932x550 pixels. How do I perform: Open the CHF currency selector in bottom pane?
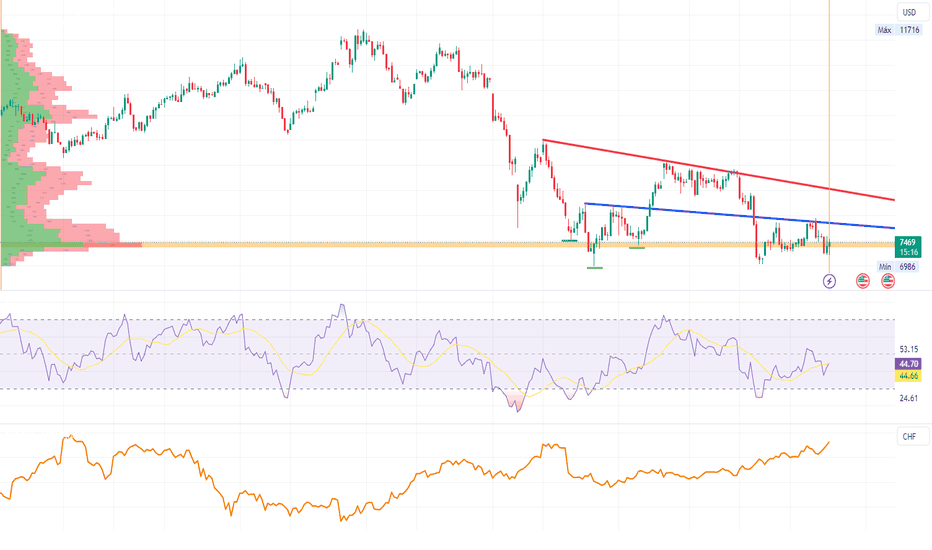pyautogui.click(x=909, y=437)
